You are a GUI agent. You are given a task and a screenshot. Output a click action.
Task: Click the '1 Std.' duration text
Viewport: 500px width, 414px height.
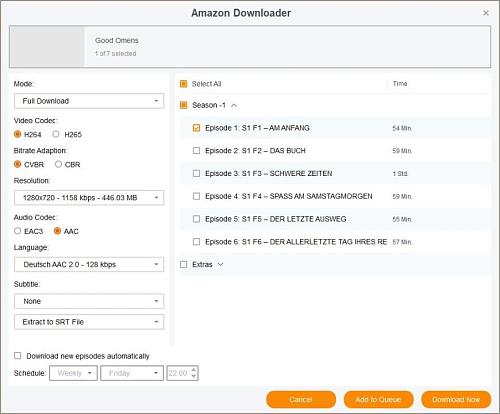[x=400, y=174]
